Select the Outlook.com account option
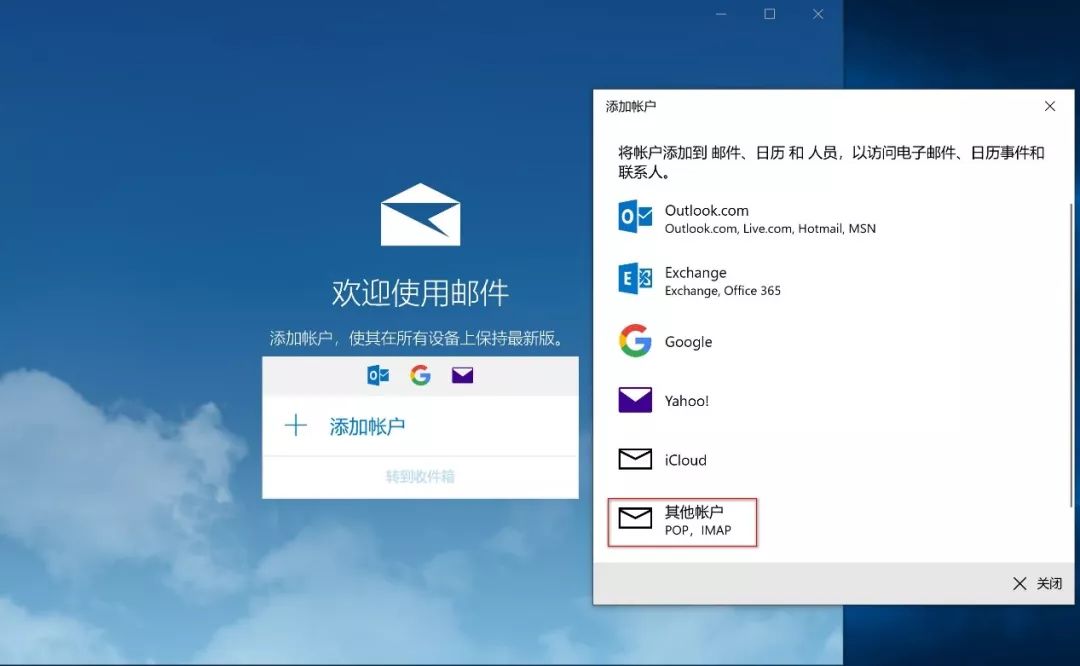Viewport: 1080px width, 666px height. [x=707, y=218]
